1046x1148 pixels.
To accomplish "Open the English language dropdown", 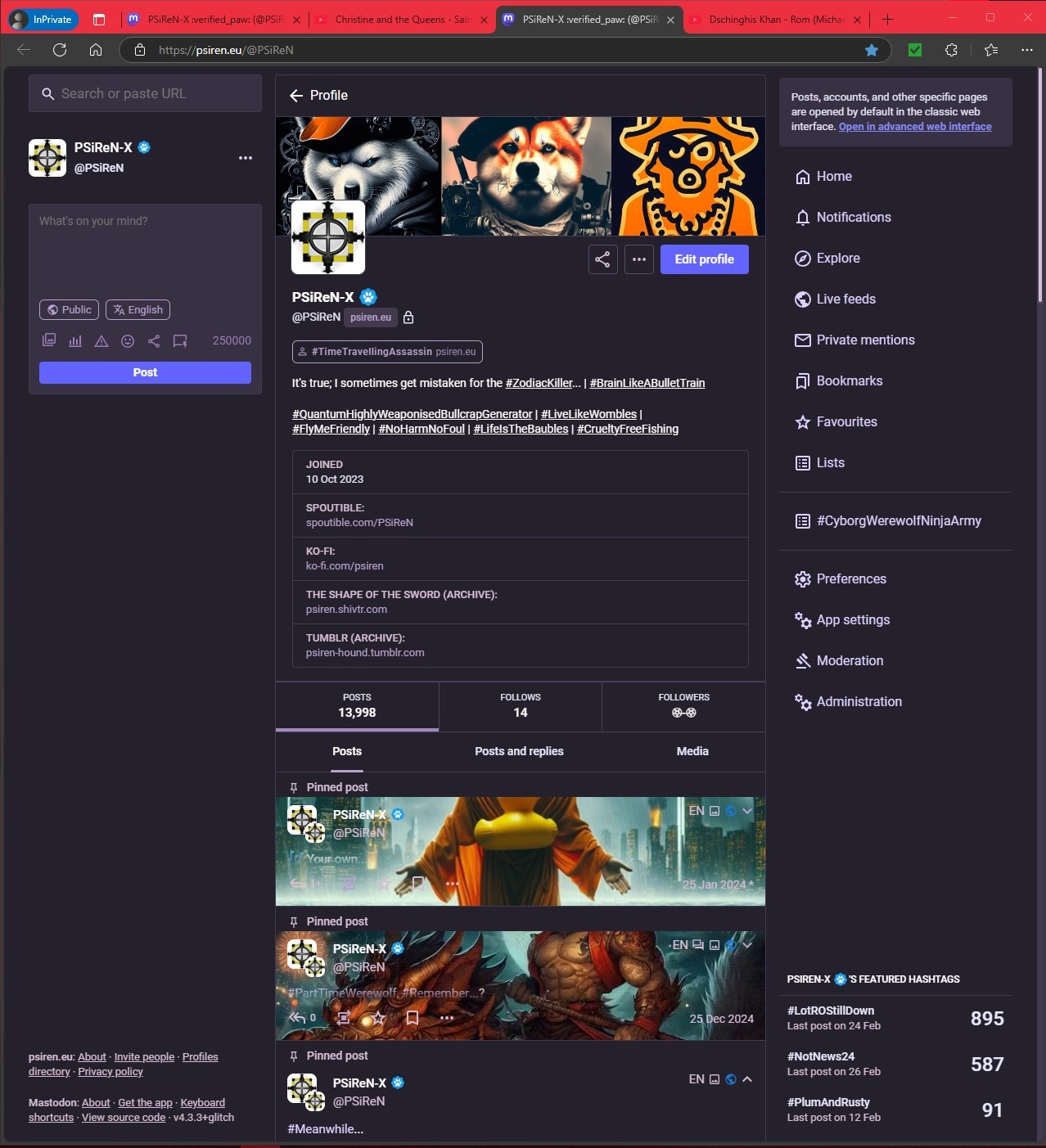I will (138, 309).
